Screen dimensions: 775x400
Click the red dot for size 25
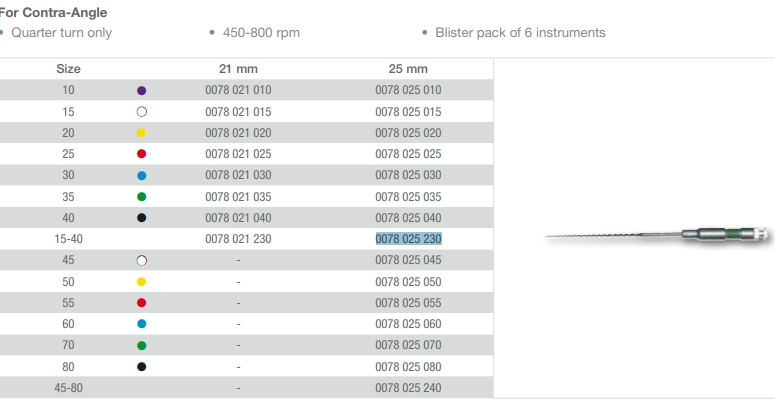(141, 154)
